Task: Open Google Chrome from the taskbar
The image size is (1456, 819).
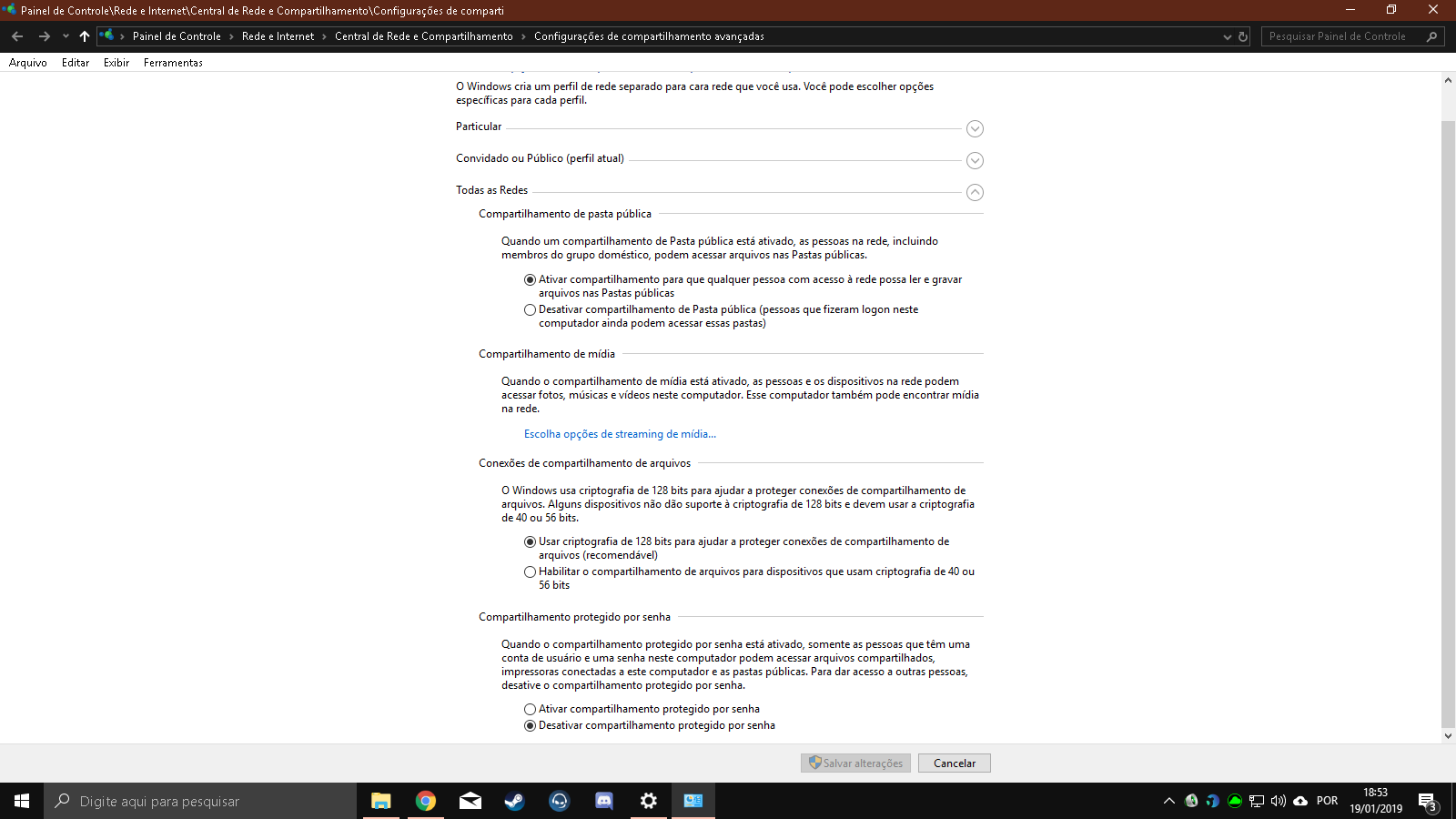Action: [x=426, y=801]
